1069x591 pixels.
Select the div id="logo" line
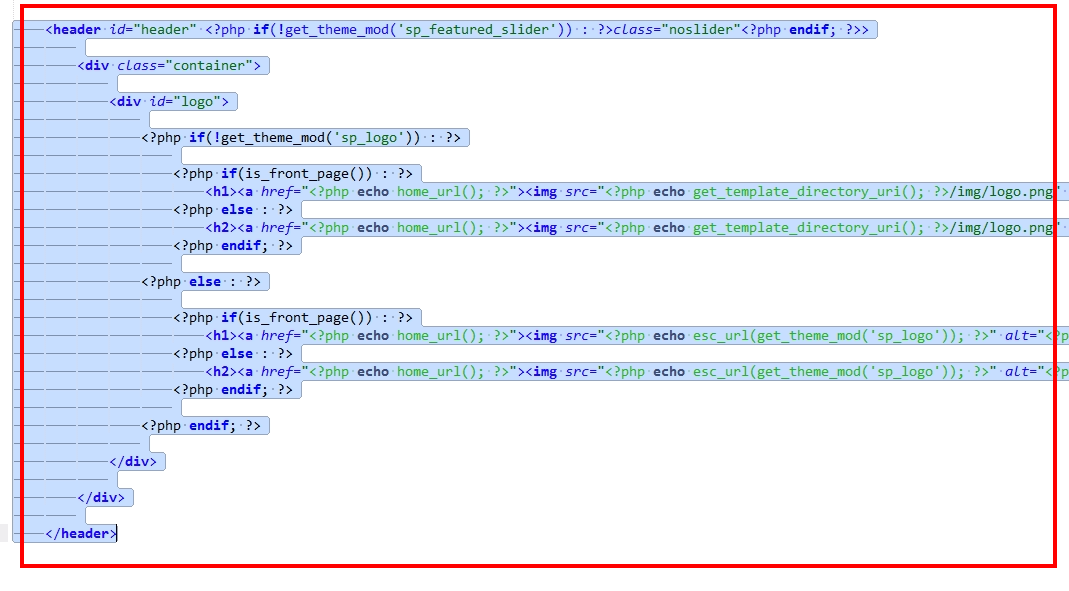pos(169,102)
